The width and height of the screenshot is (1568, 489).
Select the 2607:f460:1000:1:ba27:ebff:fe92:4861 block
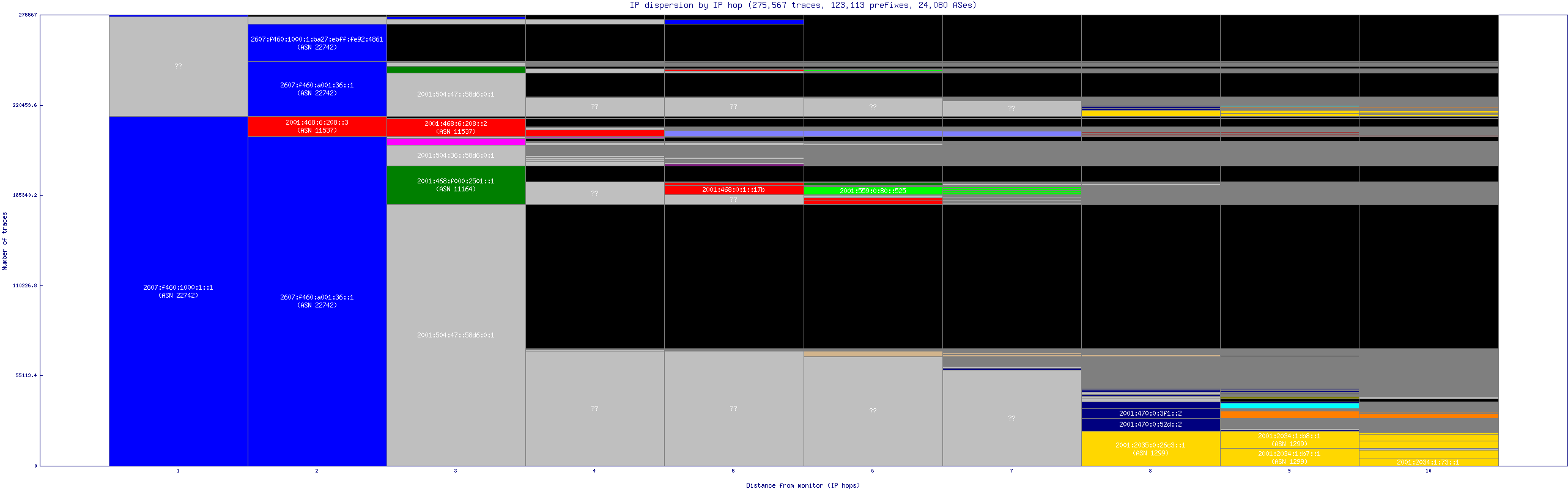[x=317, y=43]
